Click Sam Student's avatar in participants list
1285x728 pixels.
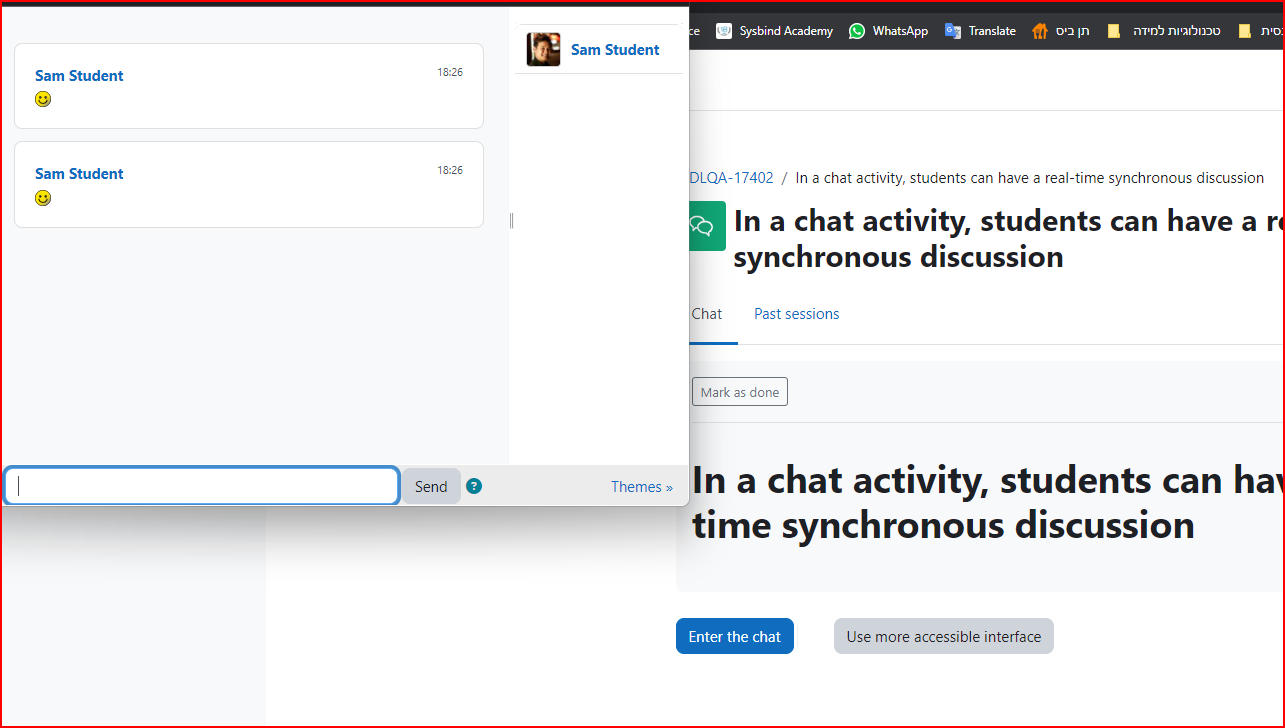[x=544, y=49]
